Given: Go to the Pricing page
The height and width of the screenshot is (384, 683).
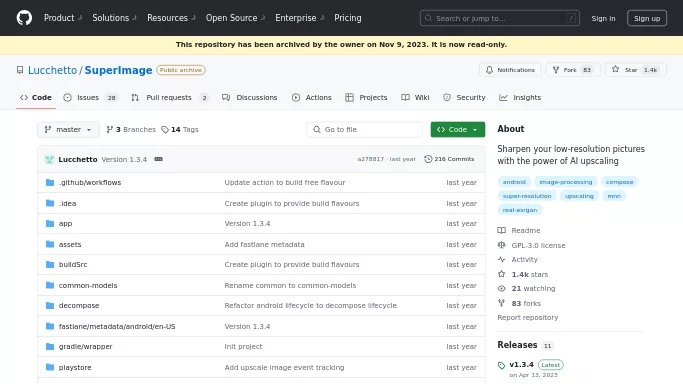Looking at the screenshot, I should click(x=348, y=18).
